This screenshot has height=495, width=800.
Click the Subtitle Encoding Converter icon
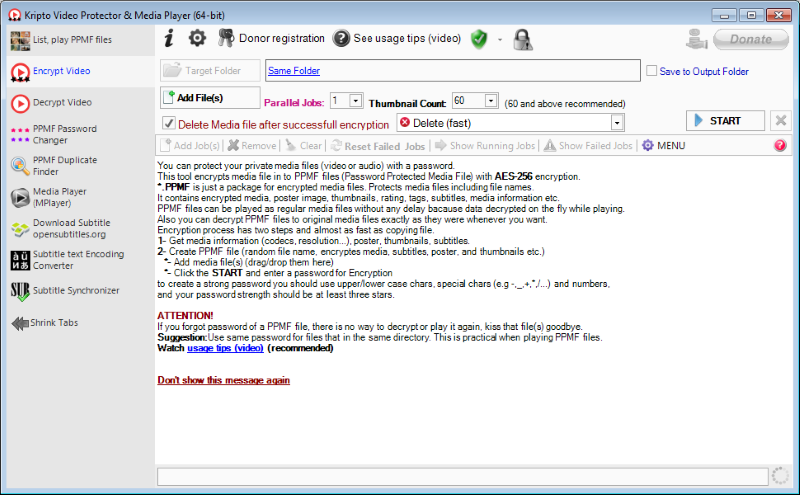click(20, 260)
